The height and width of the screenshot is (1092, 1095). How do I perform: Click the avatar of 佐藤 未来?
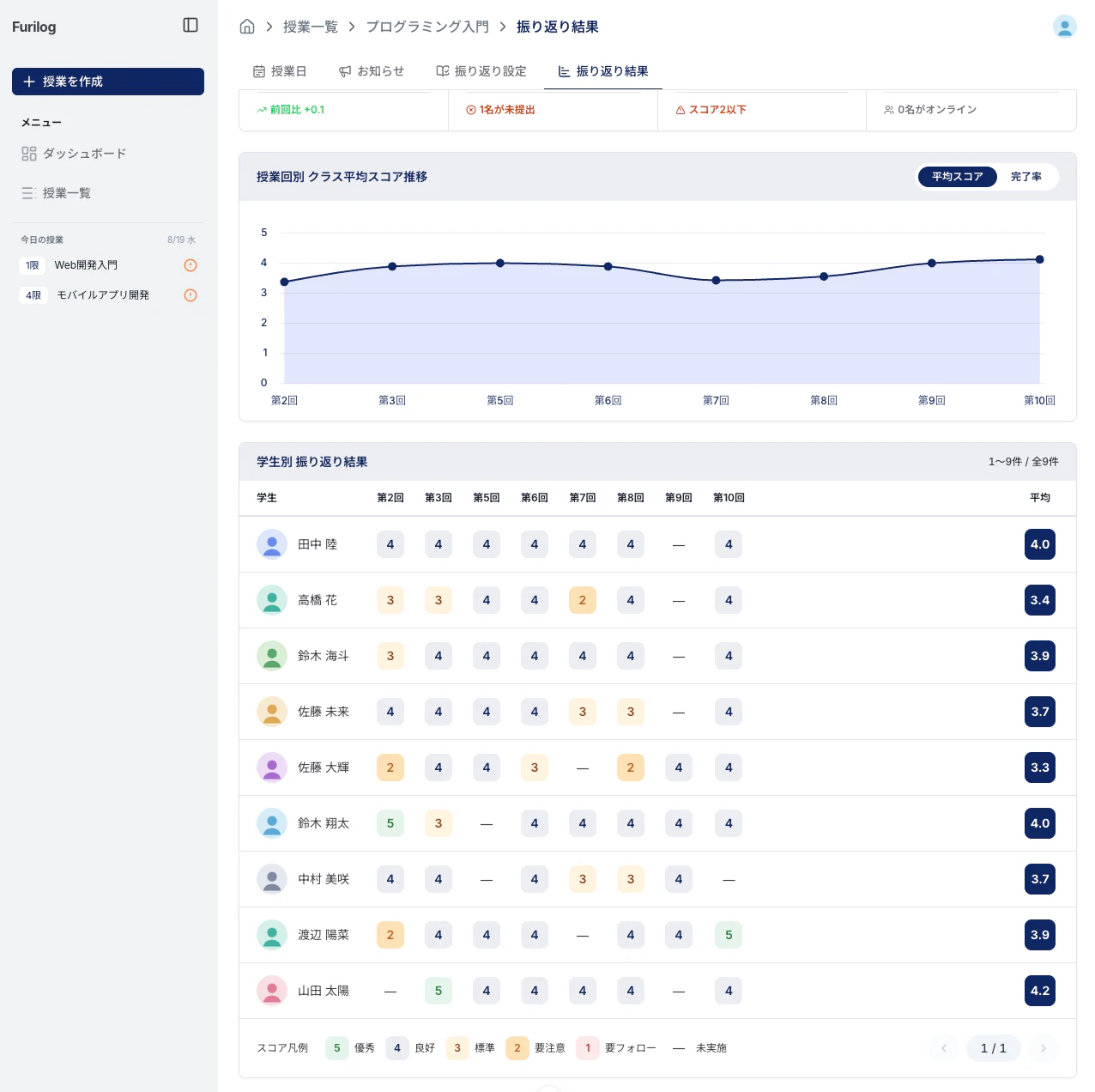click(272, 712)
